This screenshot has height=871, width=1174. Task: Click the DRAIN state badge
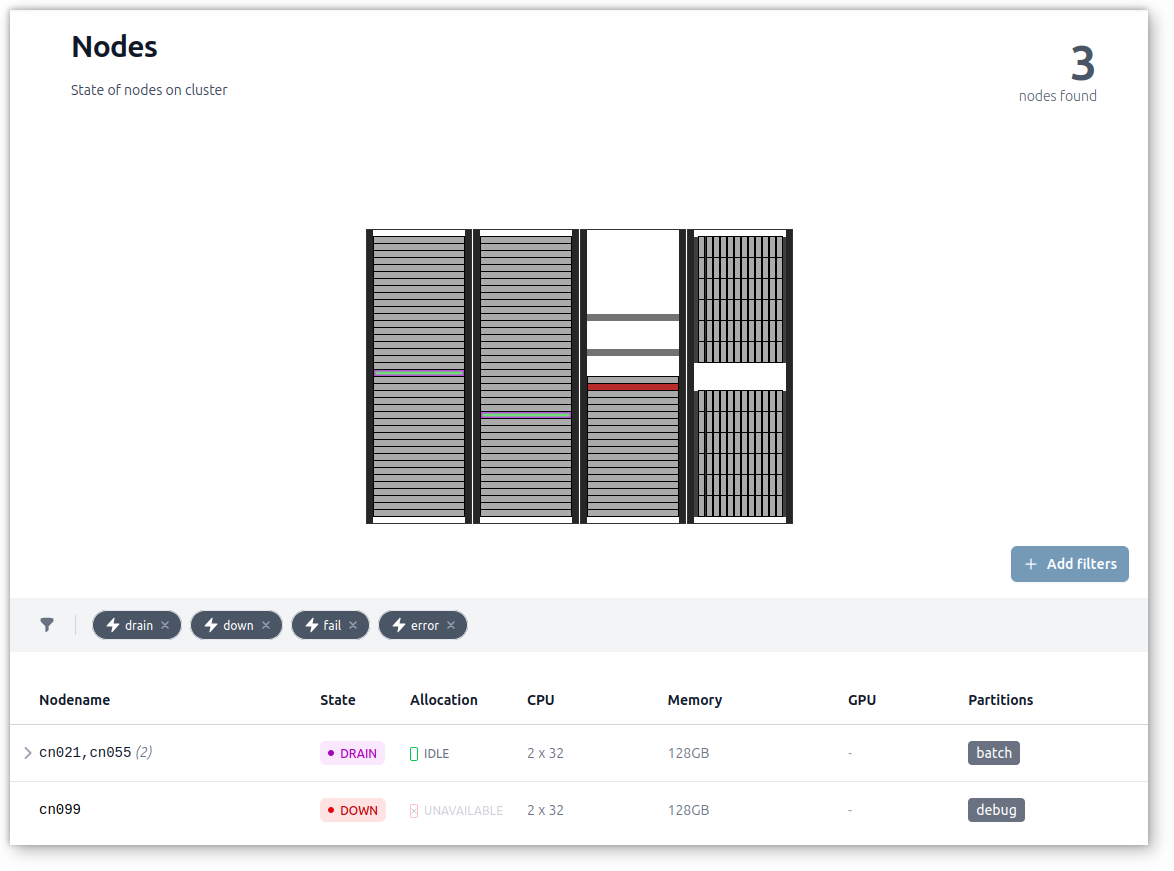352,753
